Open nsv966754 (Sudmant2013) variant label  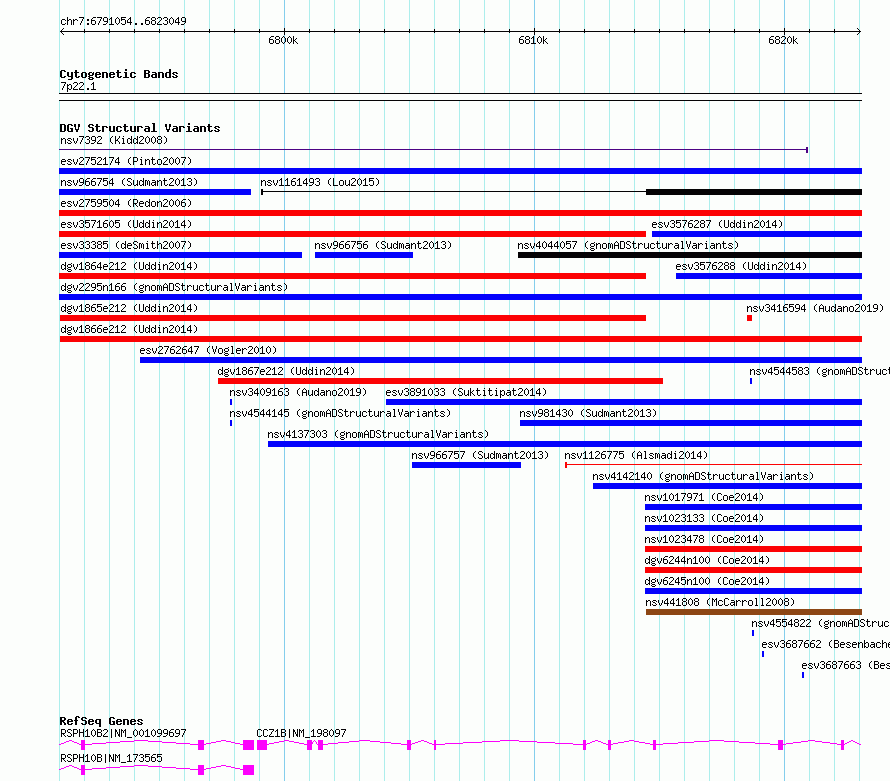pos(129,182)
